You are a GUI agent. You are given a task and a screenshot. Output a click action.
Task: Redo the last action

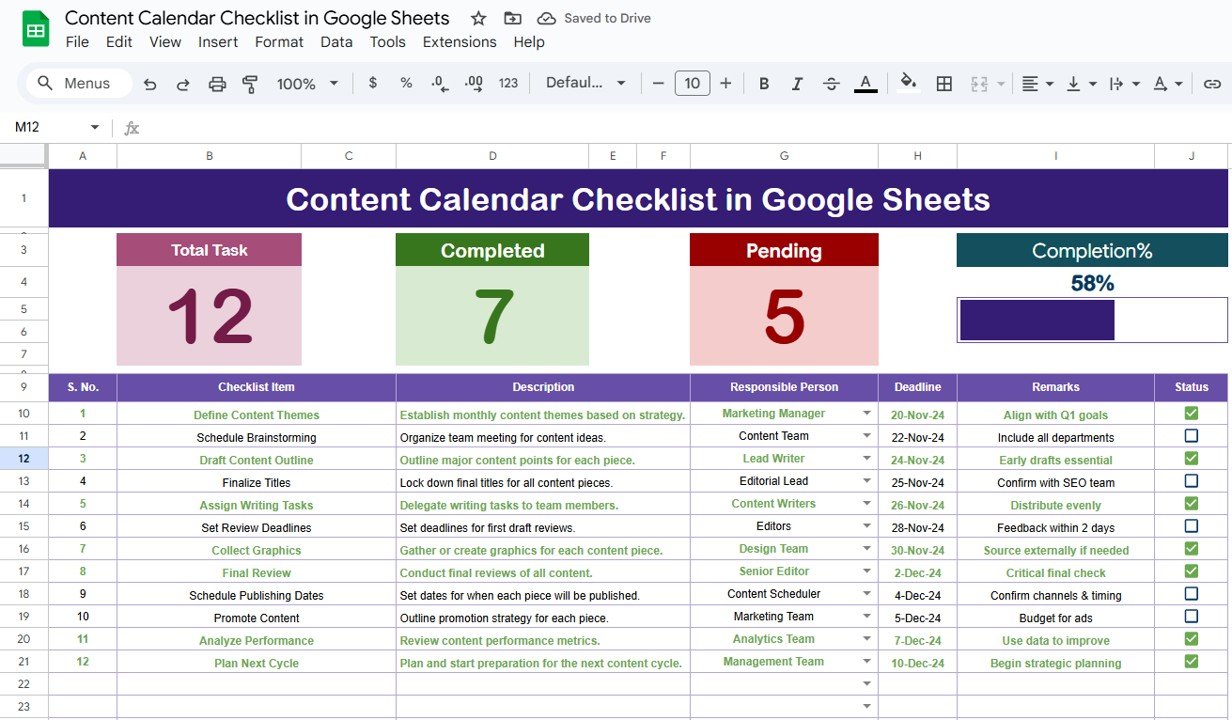[183, 84]
